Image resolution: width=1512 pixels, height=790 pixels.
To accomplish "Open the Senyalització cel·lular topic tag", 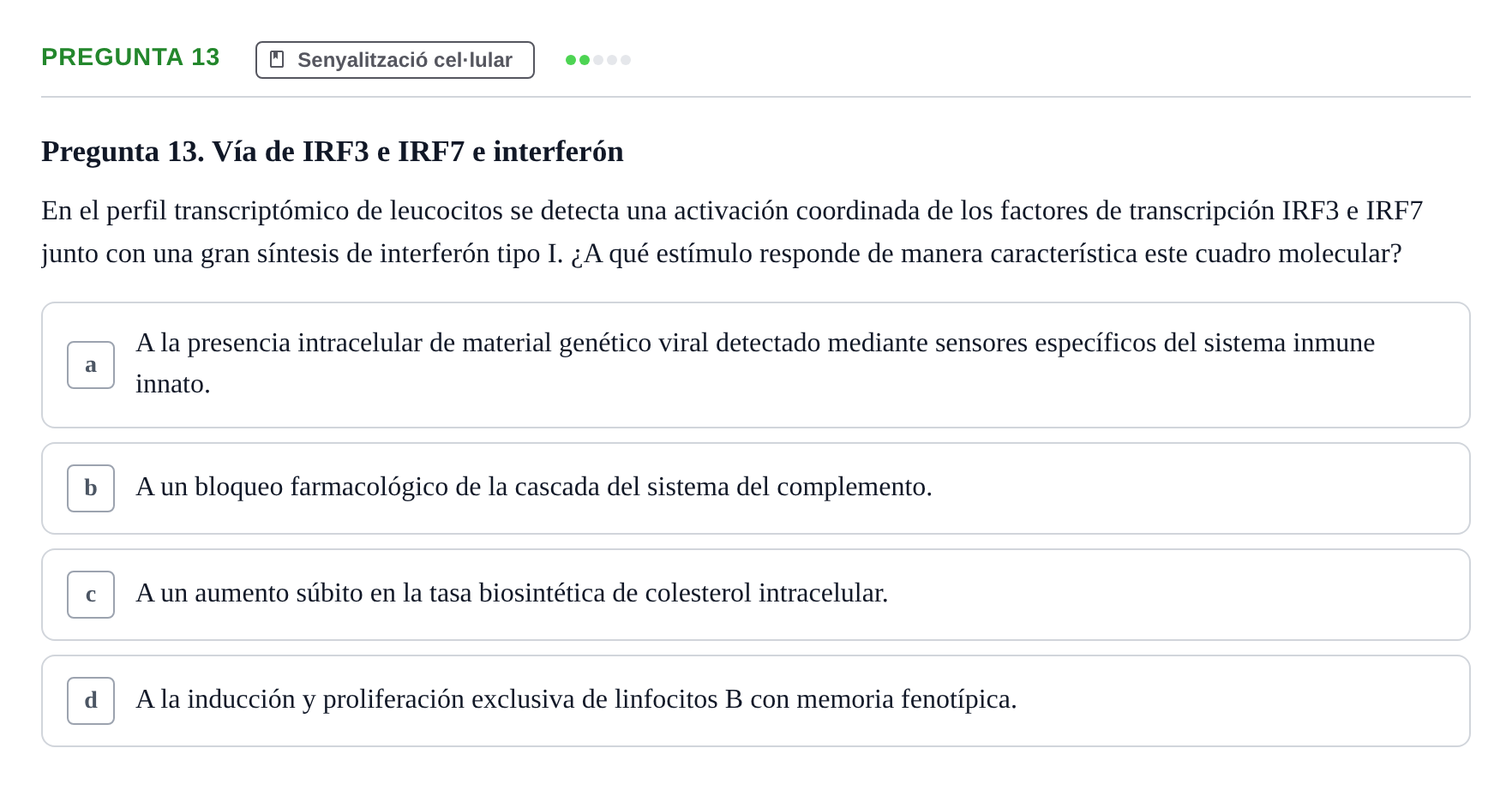I will 395,60.
